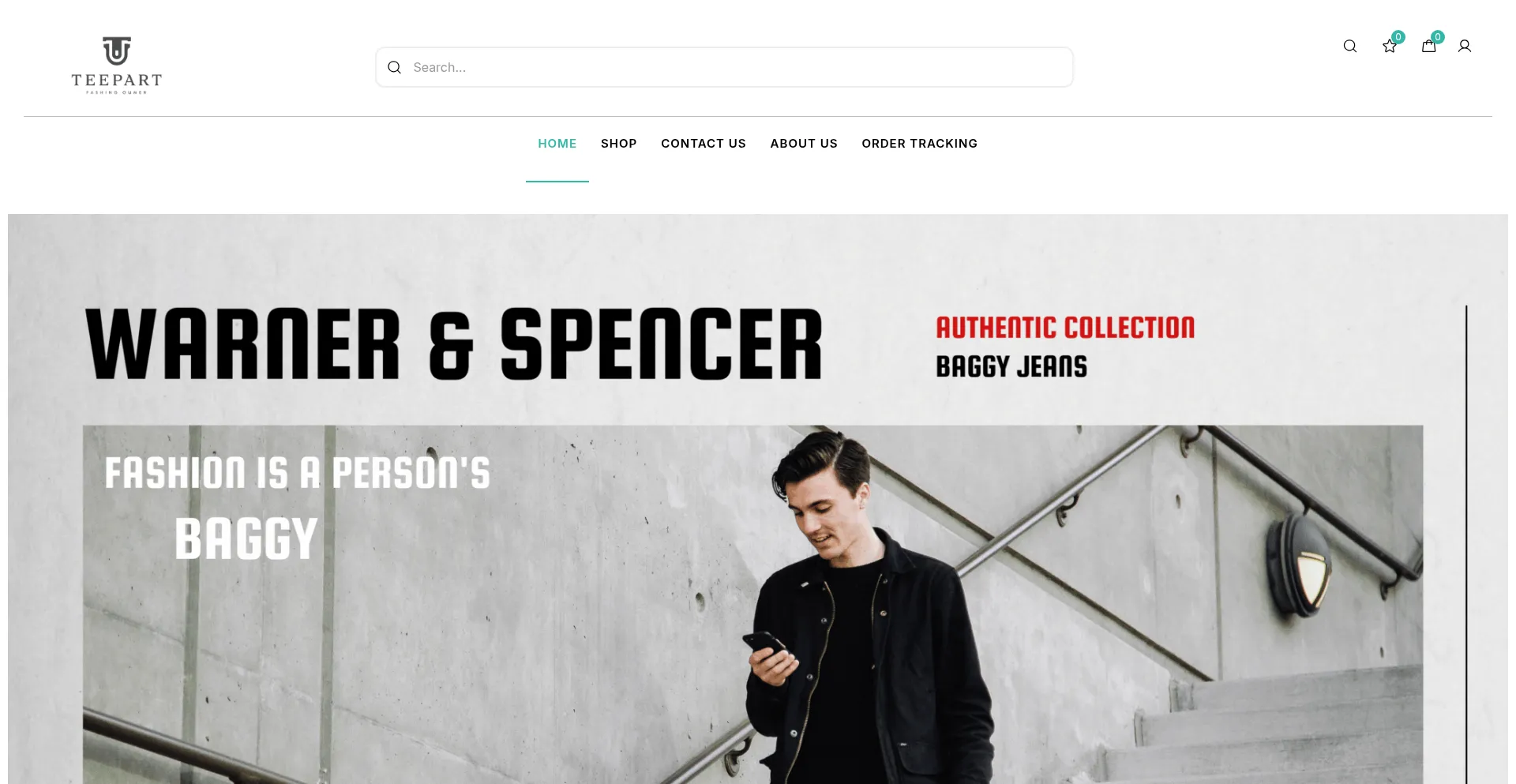Screen dimensions: 1516x784
Task: Click the Authentic Collection red text
Action: 1065,328
